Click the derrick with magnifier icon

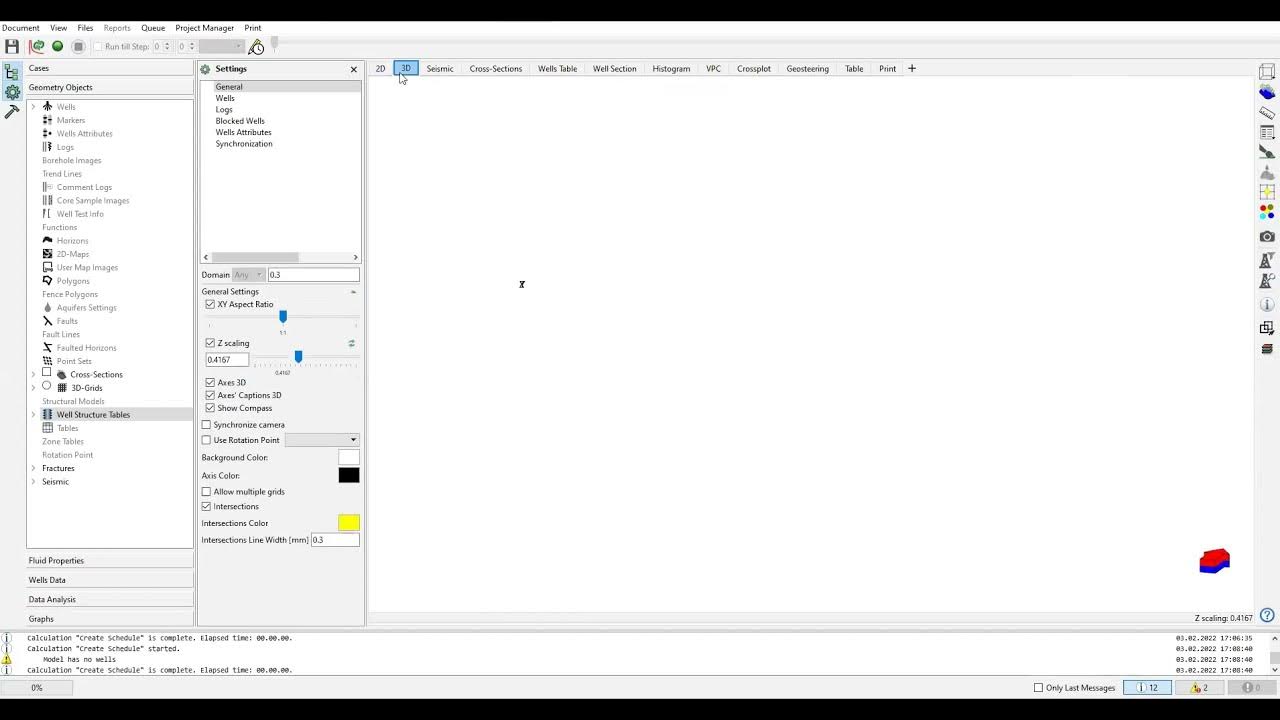(x=1267, y=281)
